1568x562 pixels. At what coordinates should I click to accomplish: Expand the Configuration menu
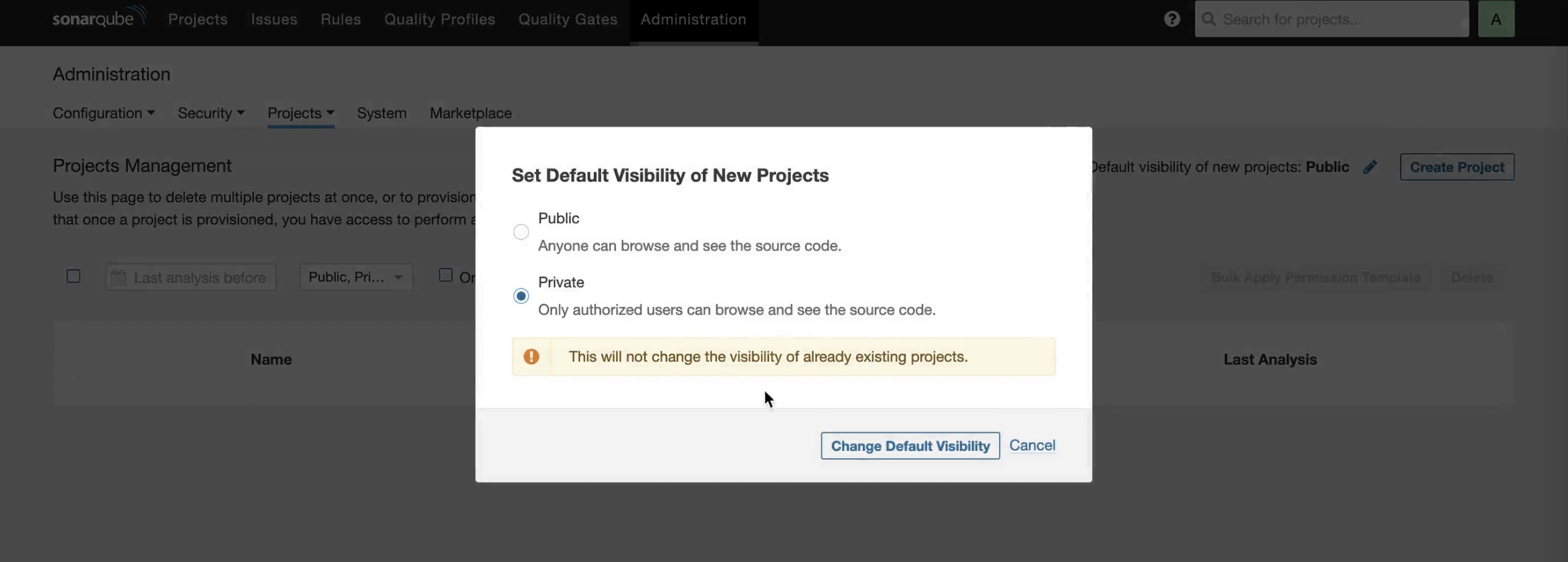(x=104, y=113)
